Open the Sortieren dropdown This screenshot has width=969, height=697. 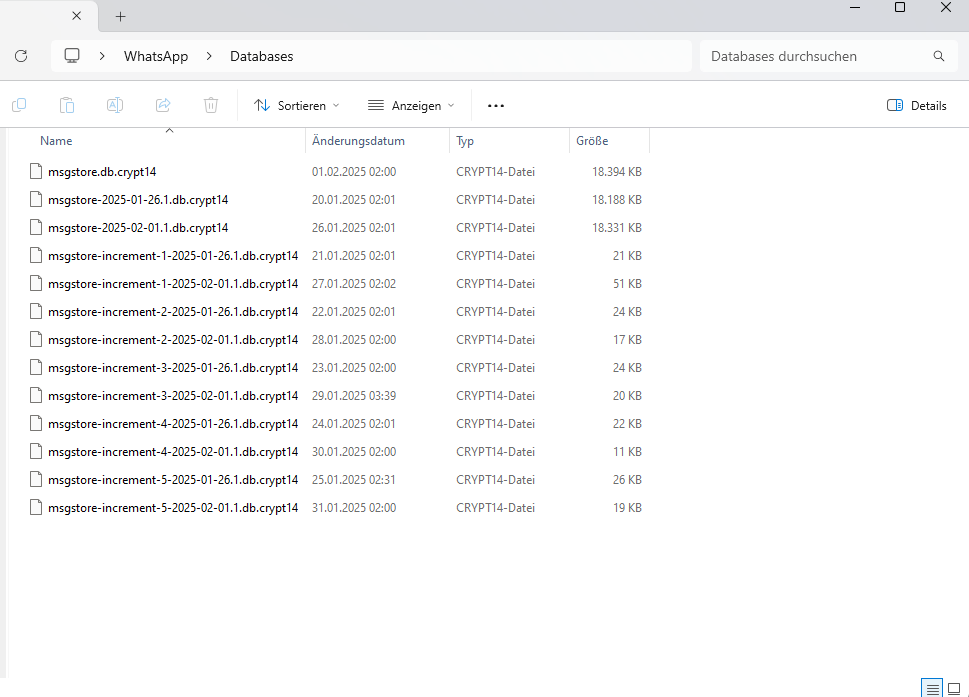coord(297,105)
